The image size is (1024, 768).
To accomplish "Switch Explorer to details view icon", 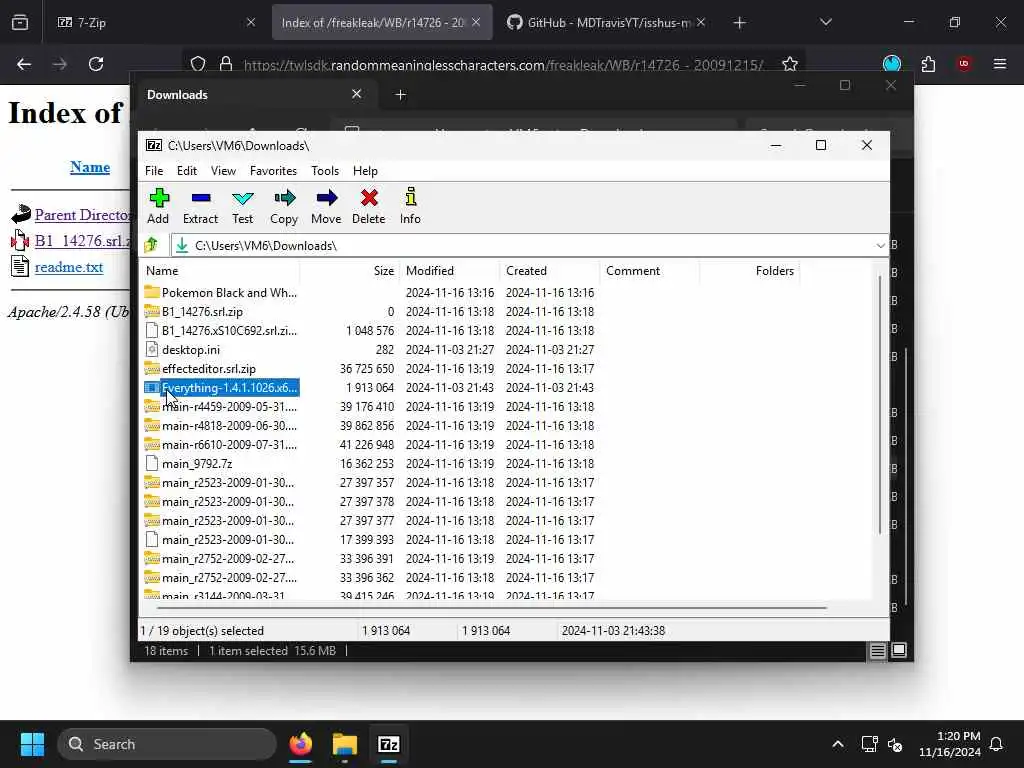I will click(x=878, y=650).
